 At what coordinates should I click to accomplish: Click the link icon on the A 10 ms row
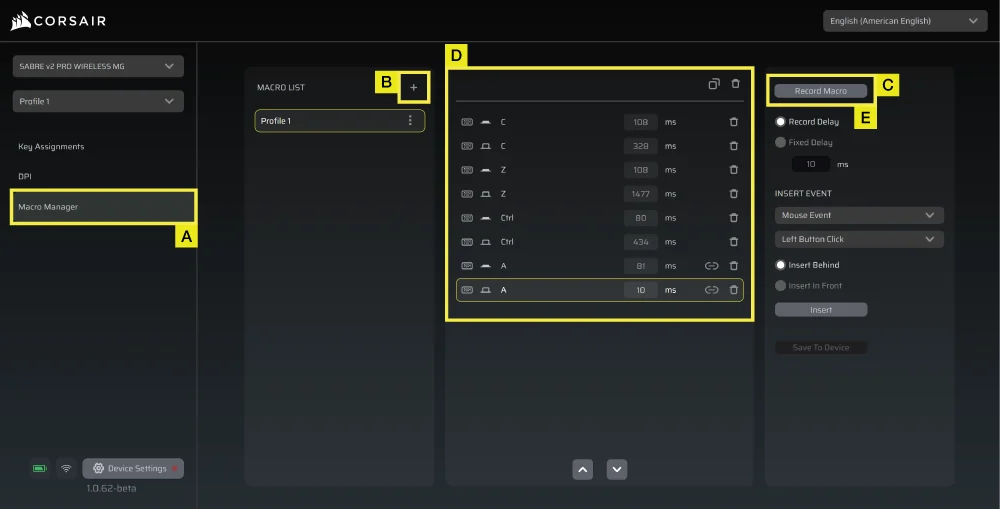pyautogui.click(x=712, y=290)
